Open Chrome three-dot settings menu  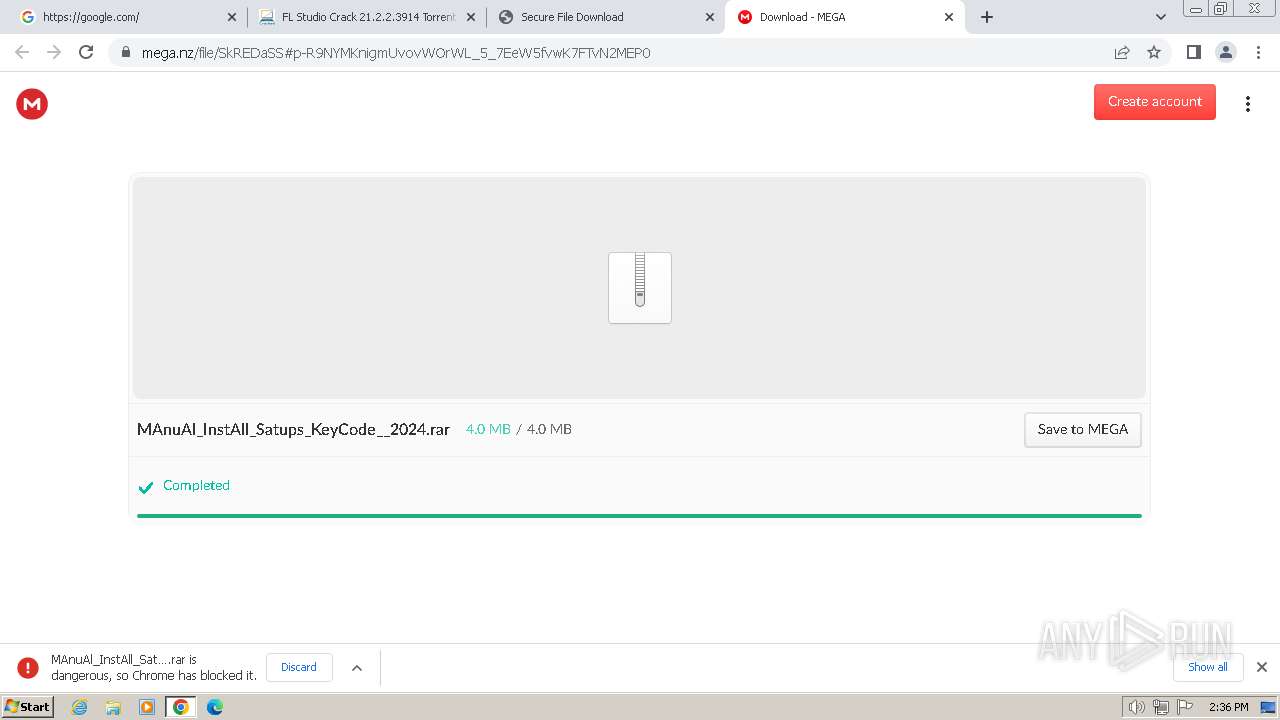click(1258, 52)
